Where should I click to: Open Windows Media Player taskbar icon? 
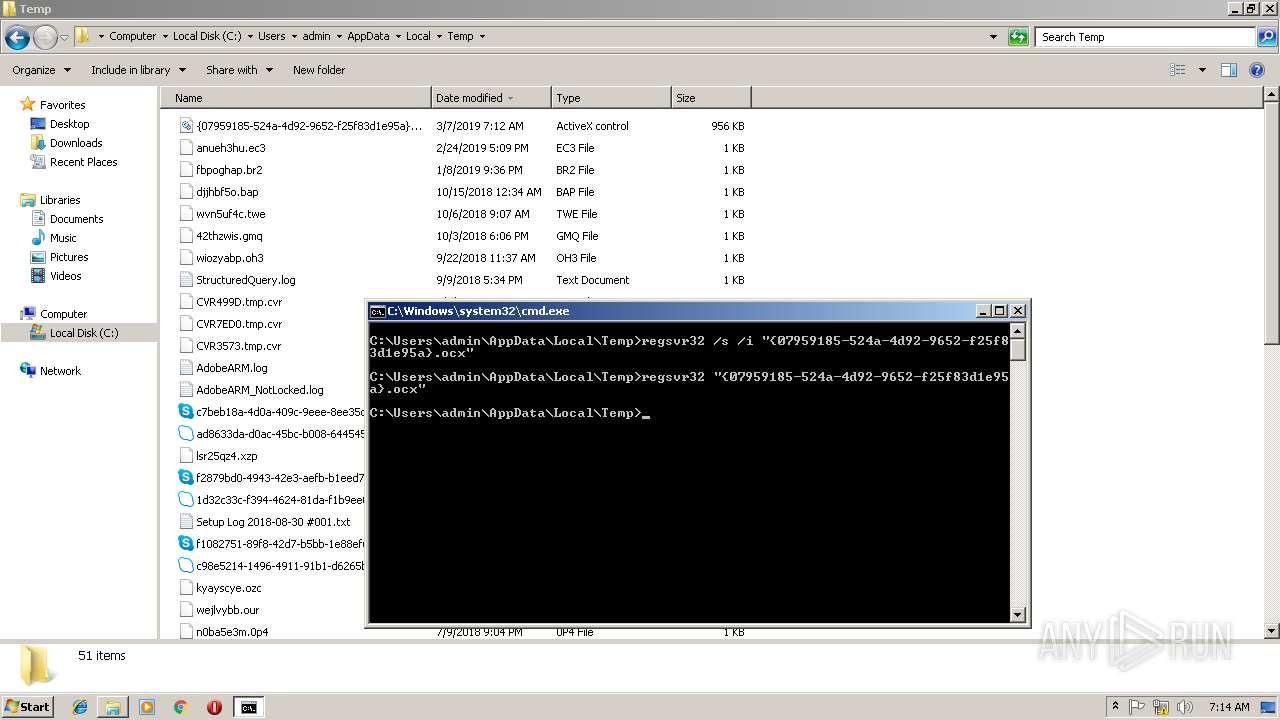point(147,707)
